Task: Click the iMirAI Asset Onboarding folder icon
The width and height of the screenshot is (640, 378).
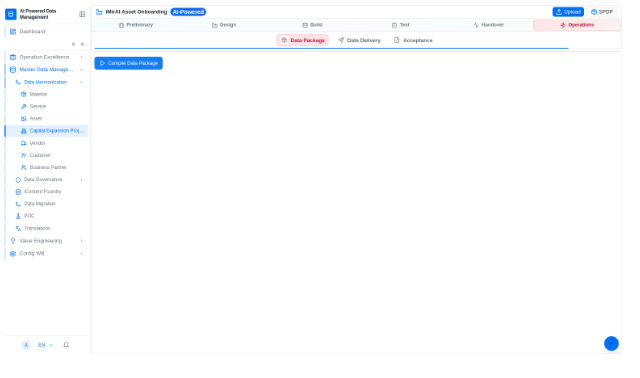Action: point(99,12)
